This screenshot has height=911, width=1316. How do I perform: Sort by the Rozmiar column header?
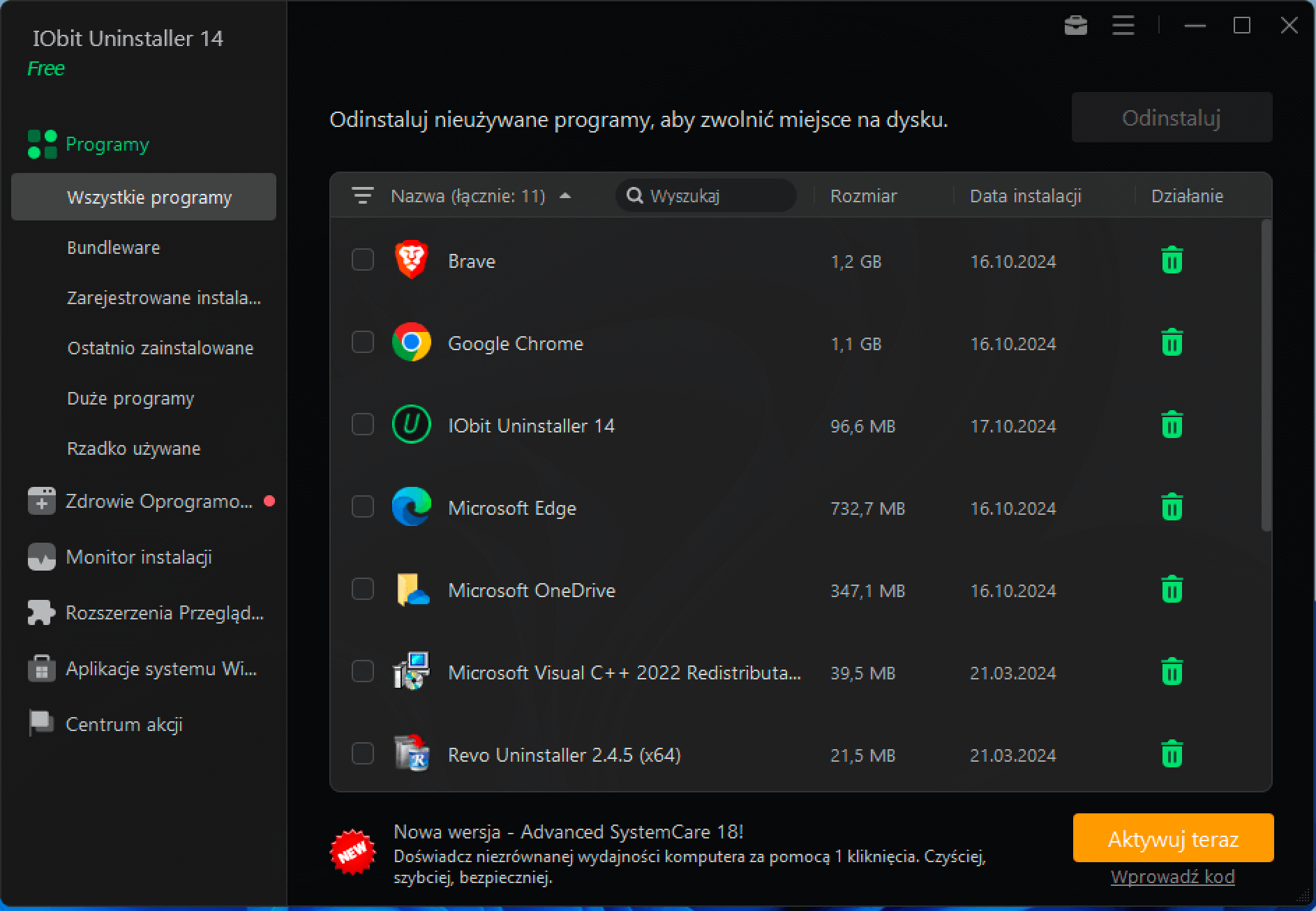coord(863,196)
